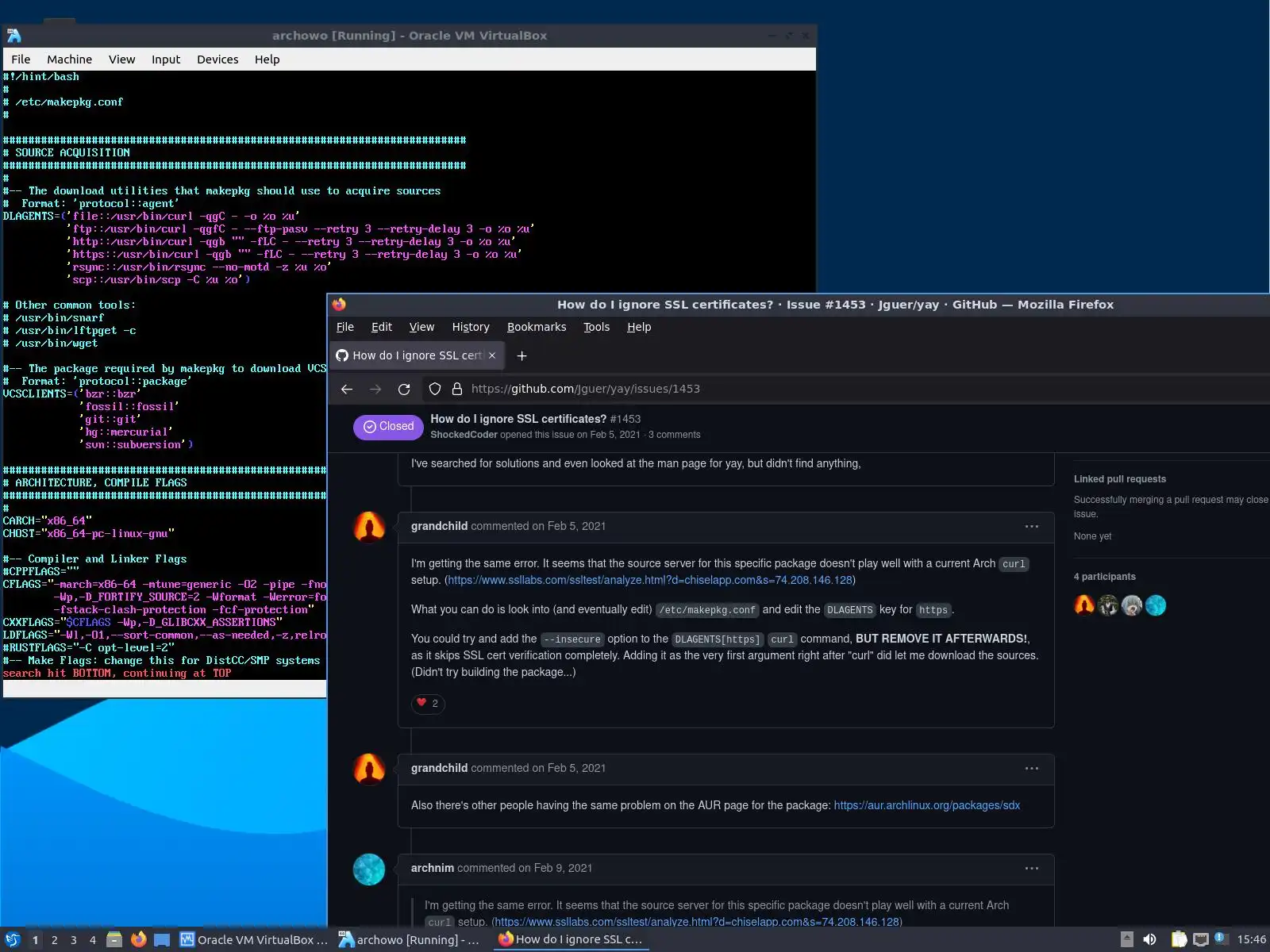Open options menu on grandchild's curl comment
Screen dimensions: 1270x952
tap(1032, 526)
